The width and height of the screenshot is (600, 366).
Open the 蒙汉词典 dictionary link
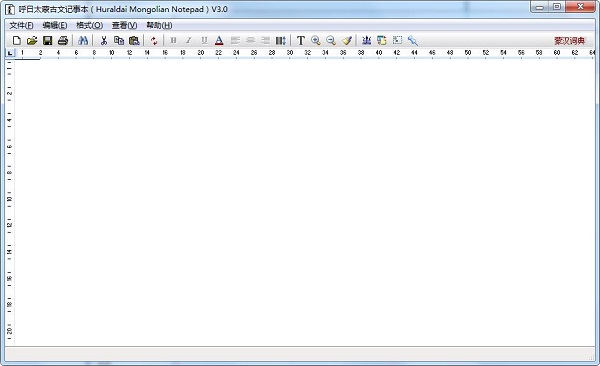570,41
